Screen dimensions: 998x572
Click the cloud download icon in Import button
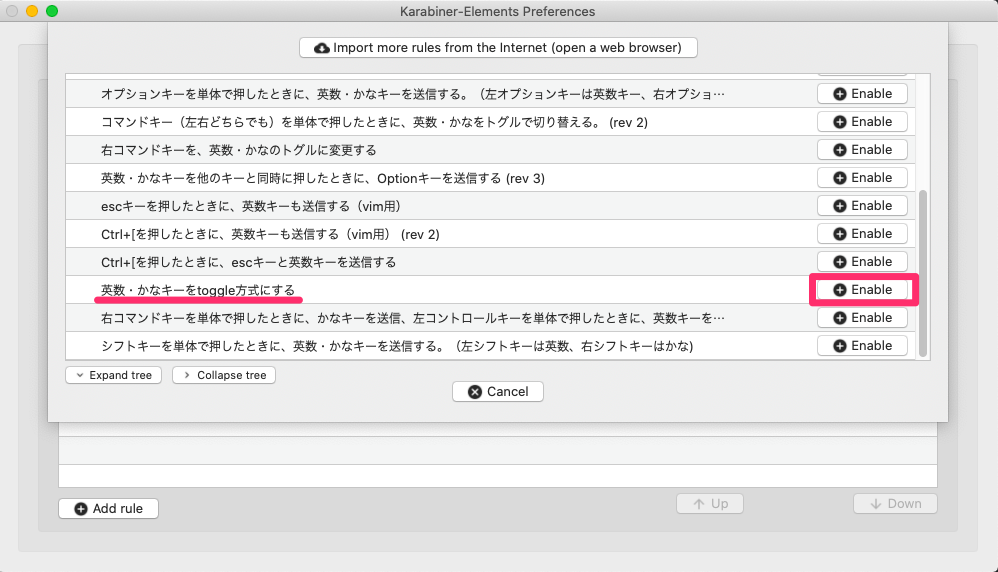click(x=322, y=48)
